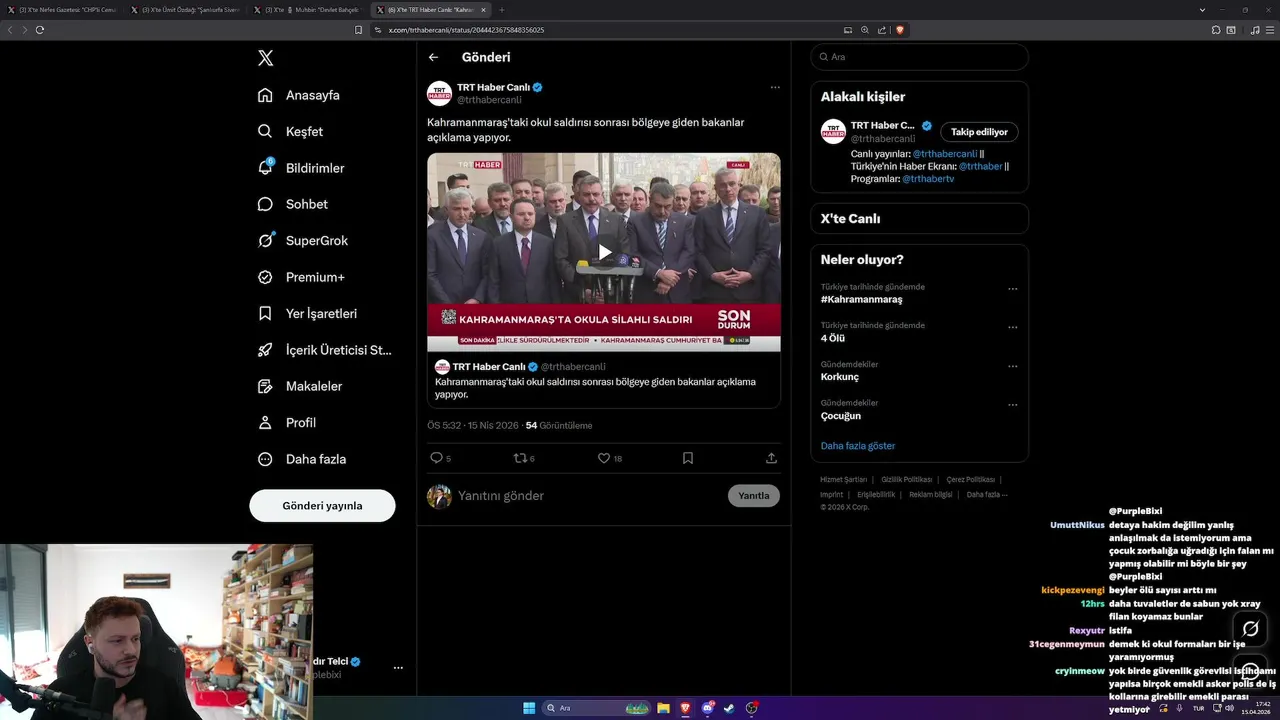Share the post via share icon
1280x720 pixels.
(x=771, y=458)
